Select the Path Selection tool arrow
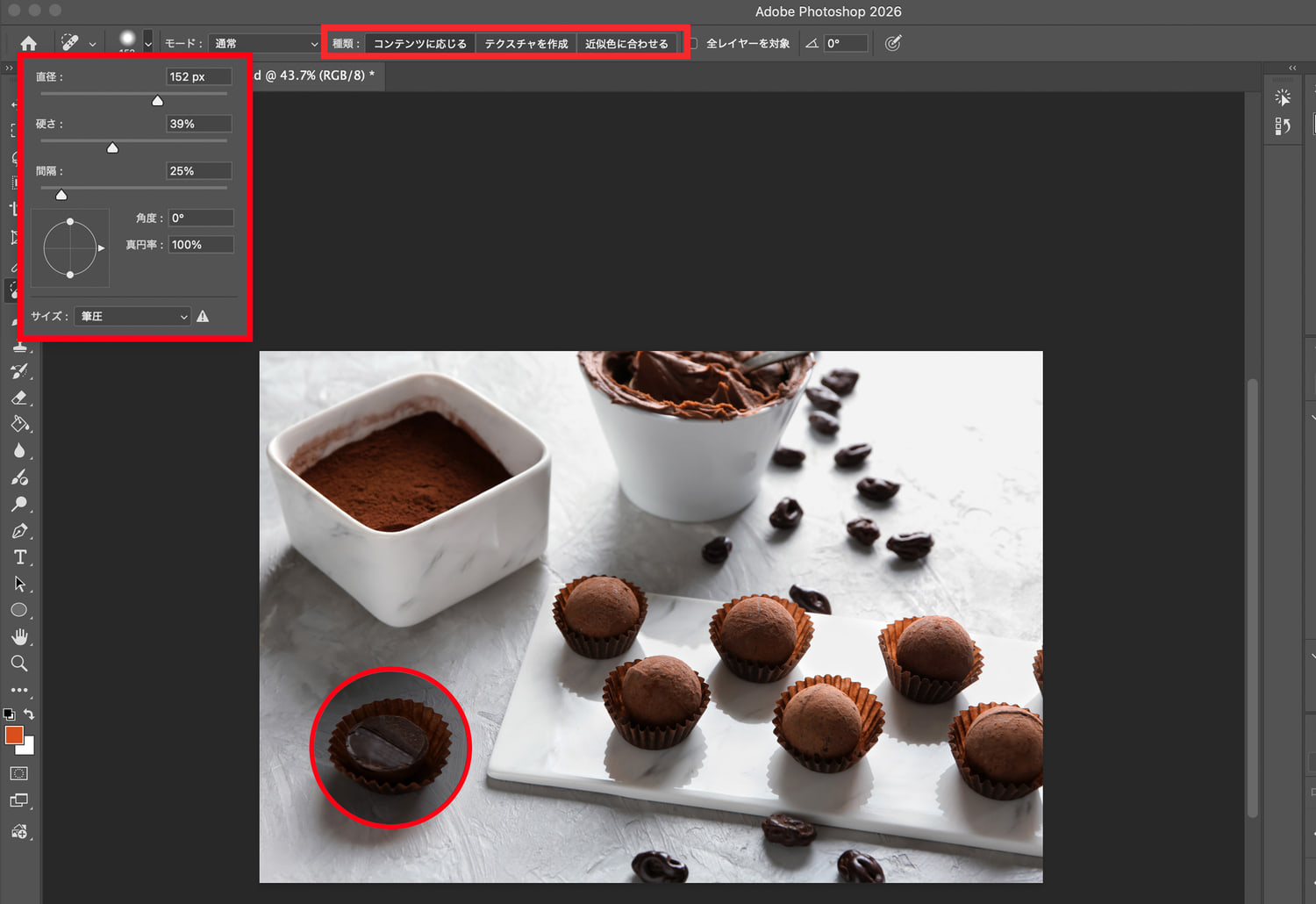Screen dimensions: 1316x904 click(x=19, y=584)
